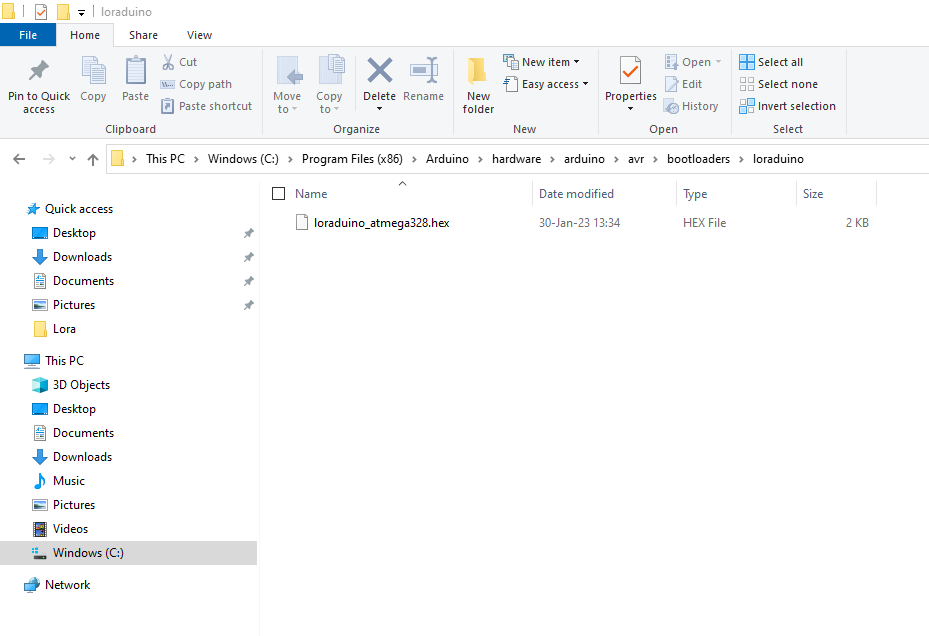The width and height of the screenshot is (929, 636).
Task: Click Paste shortcut in ribbon
Action: pos(206,106)
